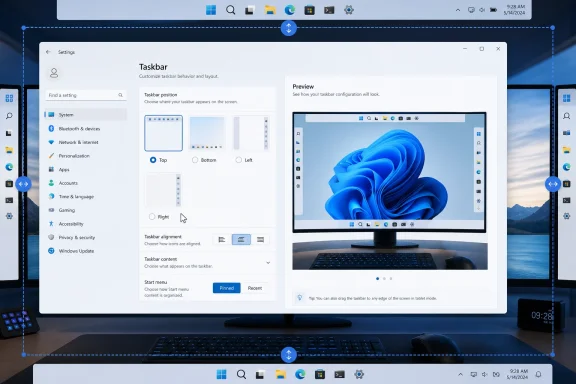Open Search on the bottom taskbar
This screenshot has width=576, height=384.
(241, 374)
